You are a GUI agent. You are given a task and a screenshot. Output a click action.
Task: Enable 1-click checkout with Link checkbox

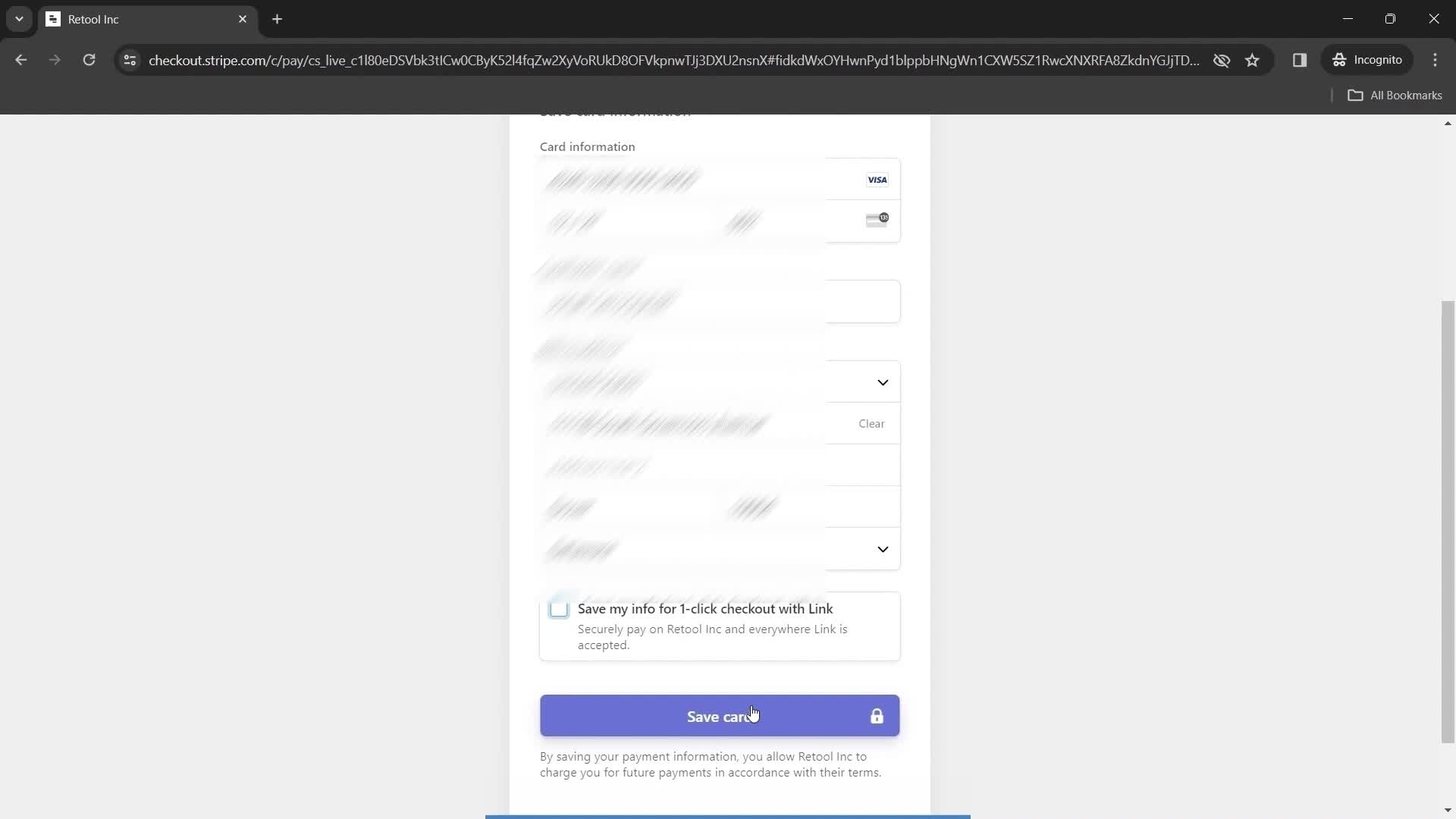pos(559,608)
